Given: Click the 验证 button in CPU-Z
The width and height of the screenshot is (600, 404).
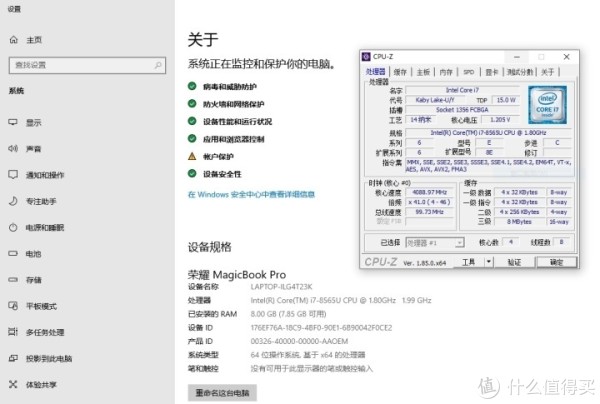Looking at the screenshot, I should point(514,262).
